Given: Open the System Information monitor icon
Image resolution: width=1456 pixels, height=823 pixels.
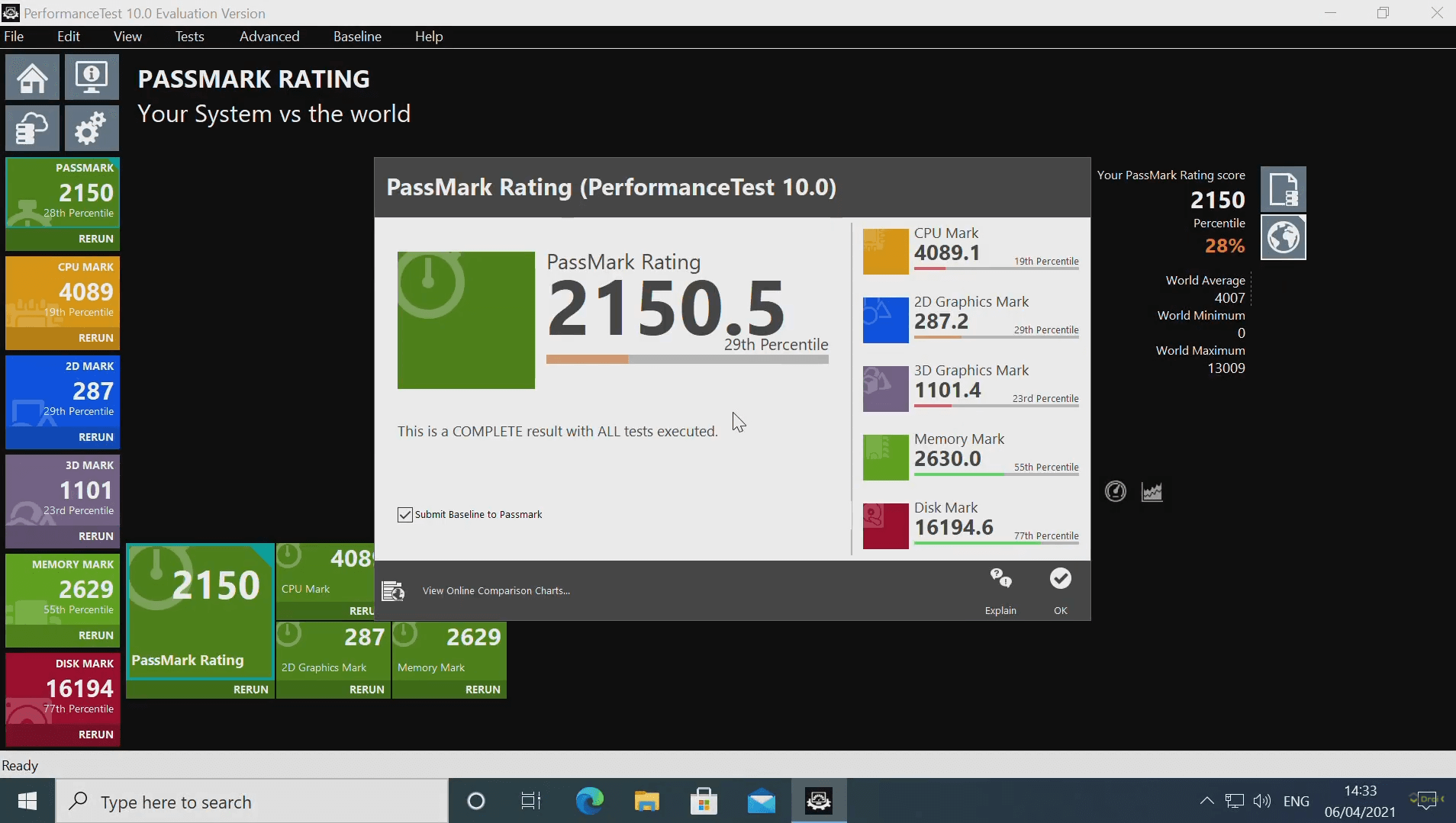Looking at the screenshot, I should [x=92, y=78].
